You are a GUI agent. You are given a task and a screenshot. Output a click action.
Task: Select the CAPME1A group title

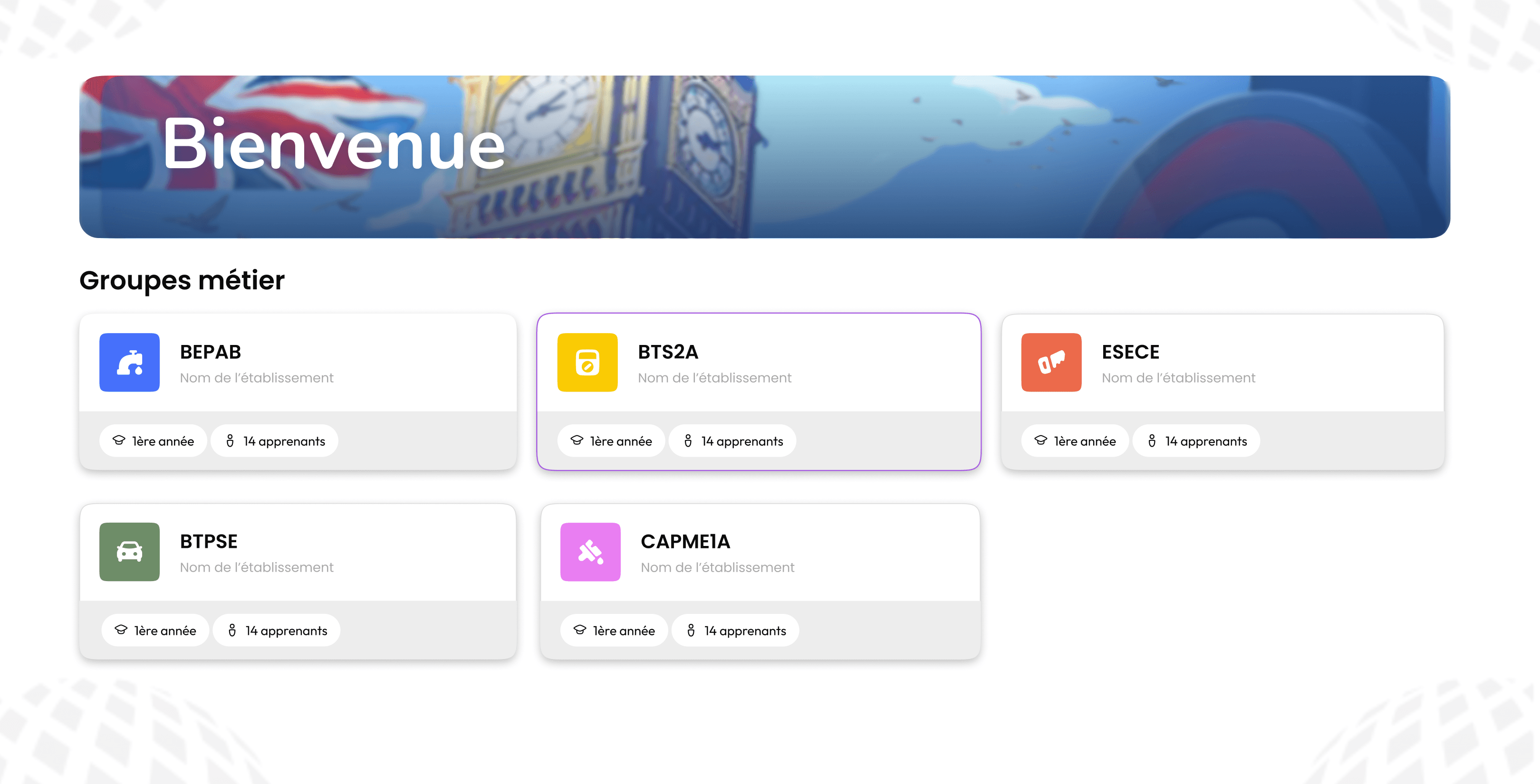pos(685,541)
